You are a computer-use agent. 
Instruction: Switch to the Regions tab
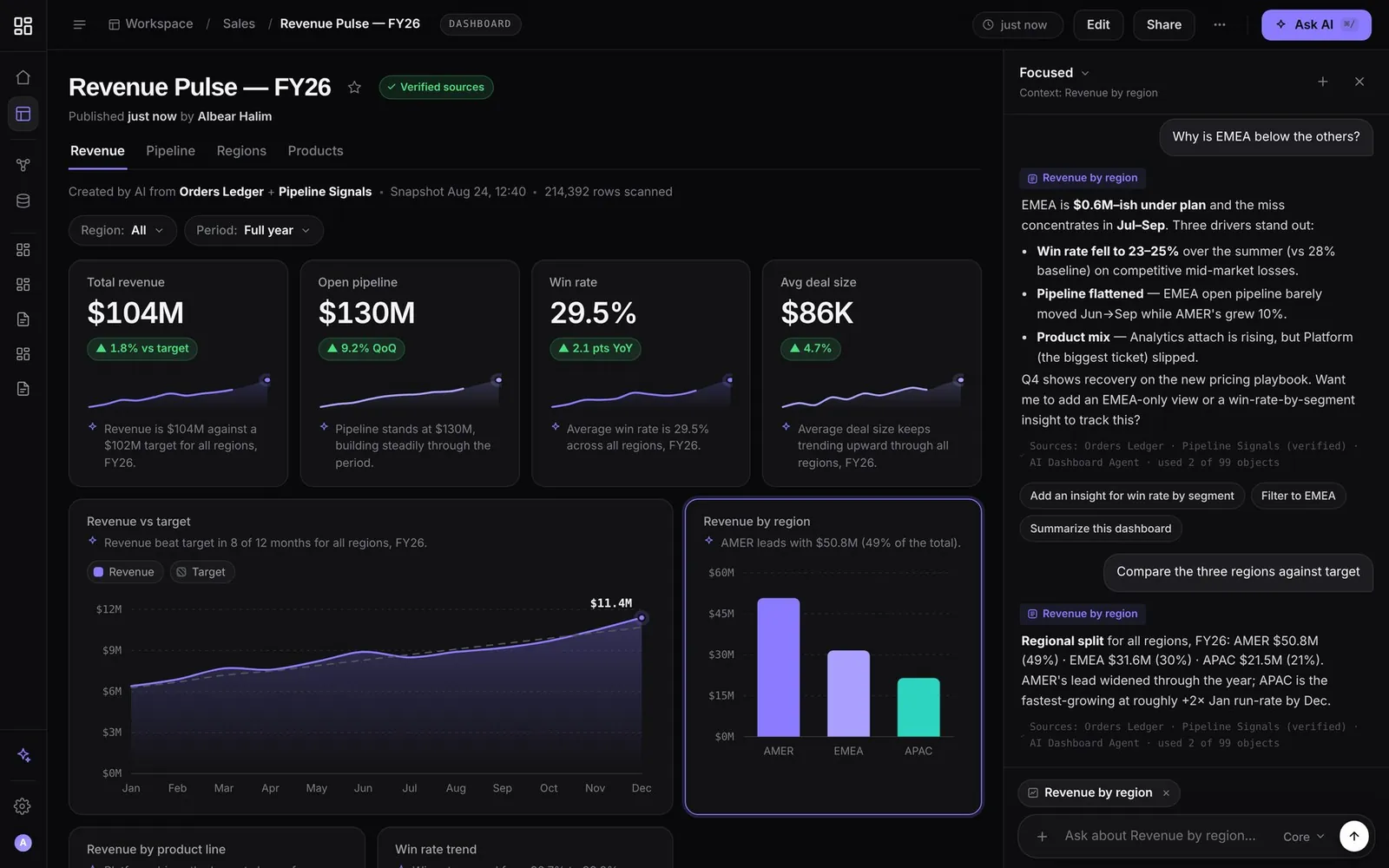pyautogui.click(x=241, y=151)
